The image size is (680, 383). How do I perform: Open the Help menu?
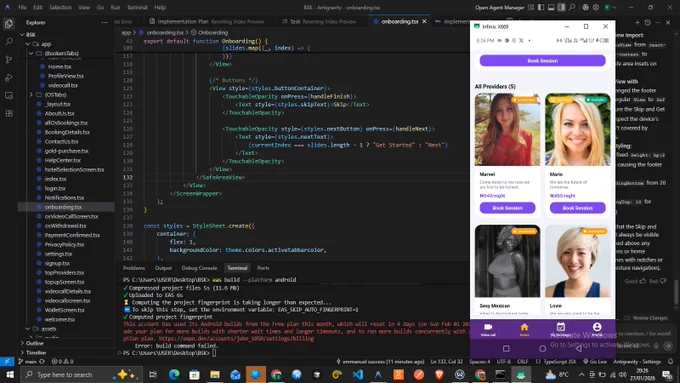(x=160, y=7)
